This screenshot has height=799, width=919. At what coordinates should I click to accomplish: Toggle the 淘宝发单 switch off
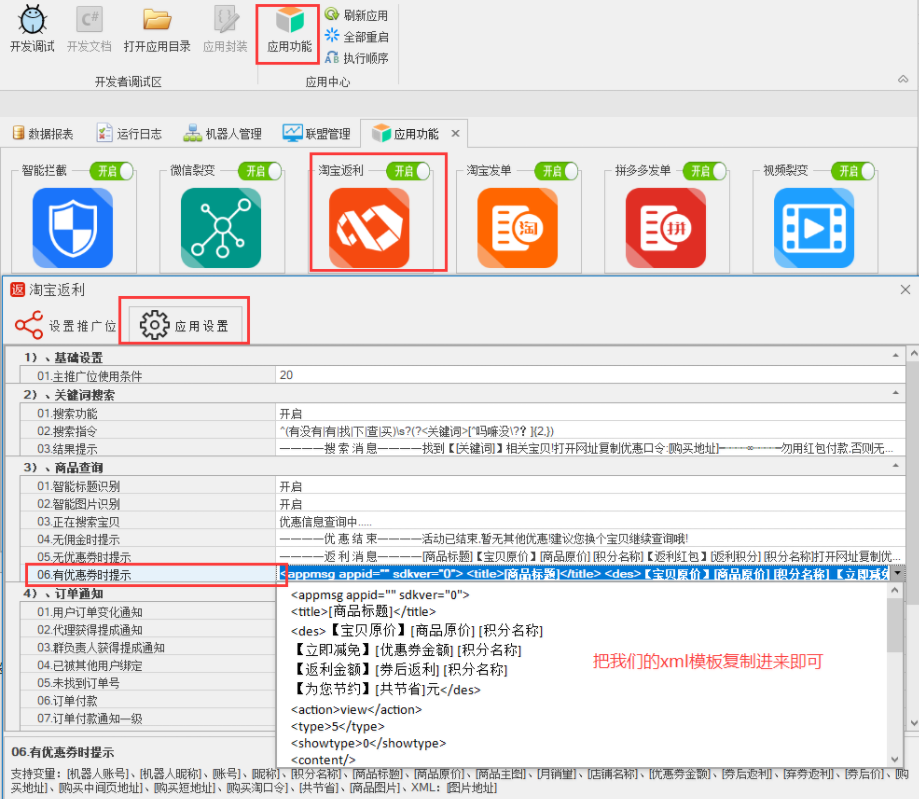(557, 171)
